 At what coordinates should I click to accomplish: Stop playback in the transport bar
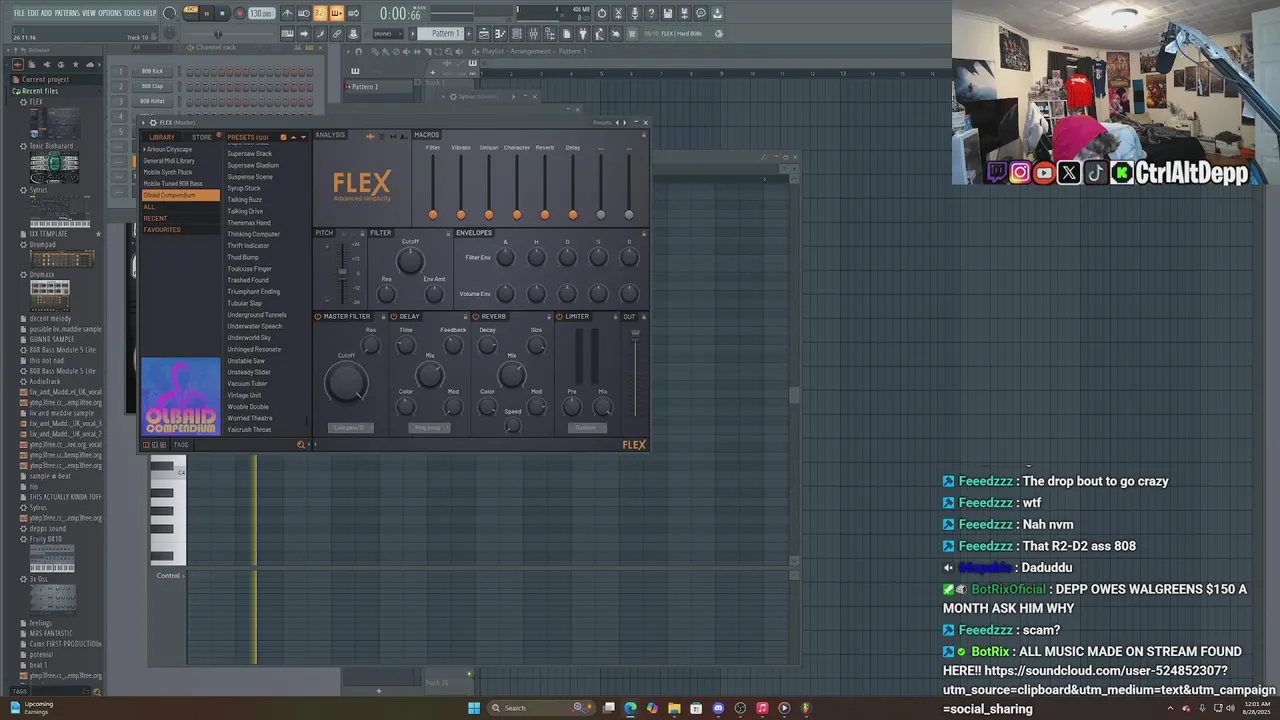tap(223, 13)
